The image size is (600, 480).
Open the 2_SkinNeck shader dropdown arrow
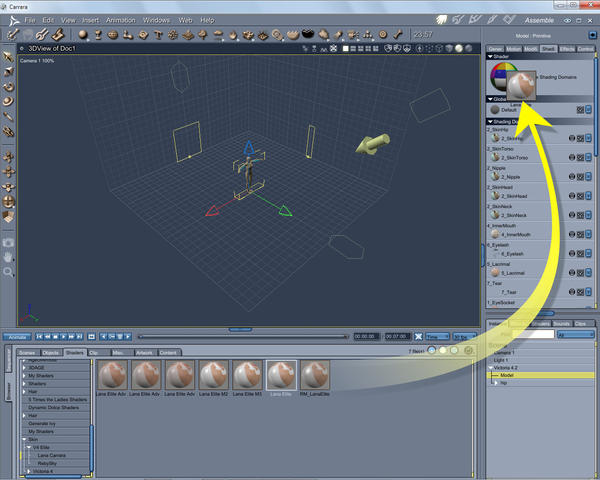click(x=589, y=215)
